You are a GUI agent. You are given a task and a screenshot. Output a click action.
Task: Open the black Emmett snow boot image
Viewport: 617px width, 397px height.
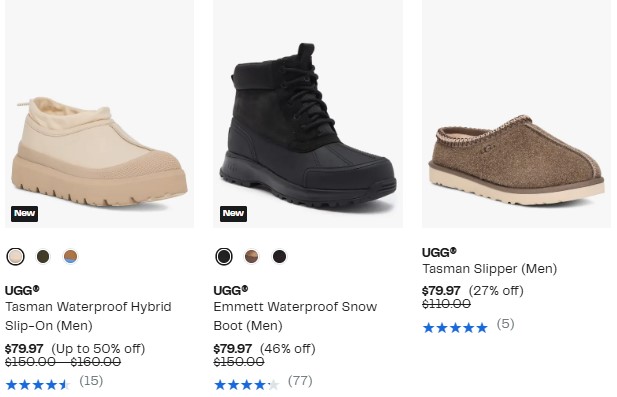point(308,114)
